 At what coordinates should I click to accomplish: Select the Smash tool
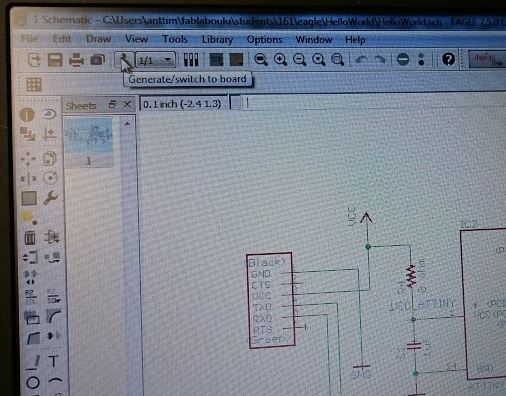32,318
